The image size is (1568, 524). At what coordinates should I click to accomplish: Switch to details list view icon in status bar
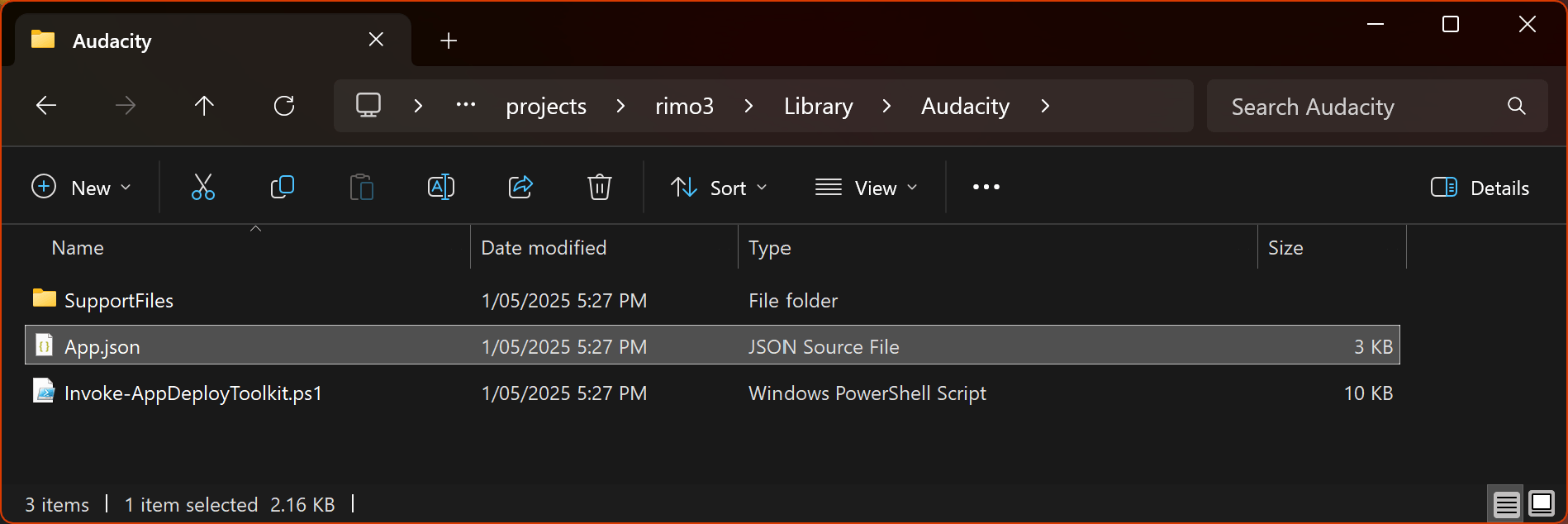pos(1506,503)
